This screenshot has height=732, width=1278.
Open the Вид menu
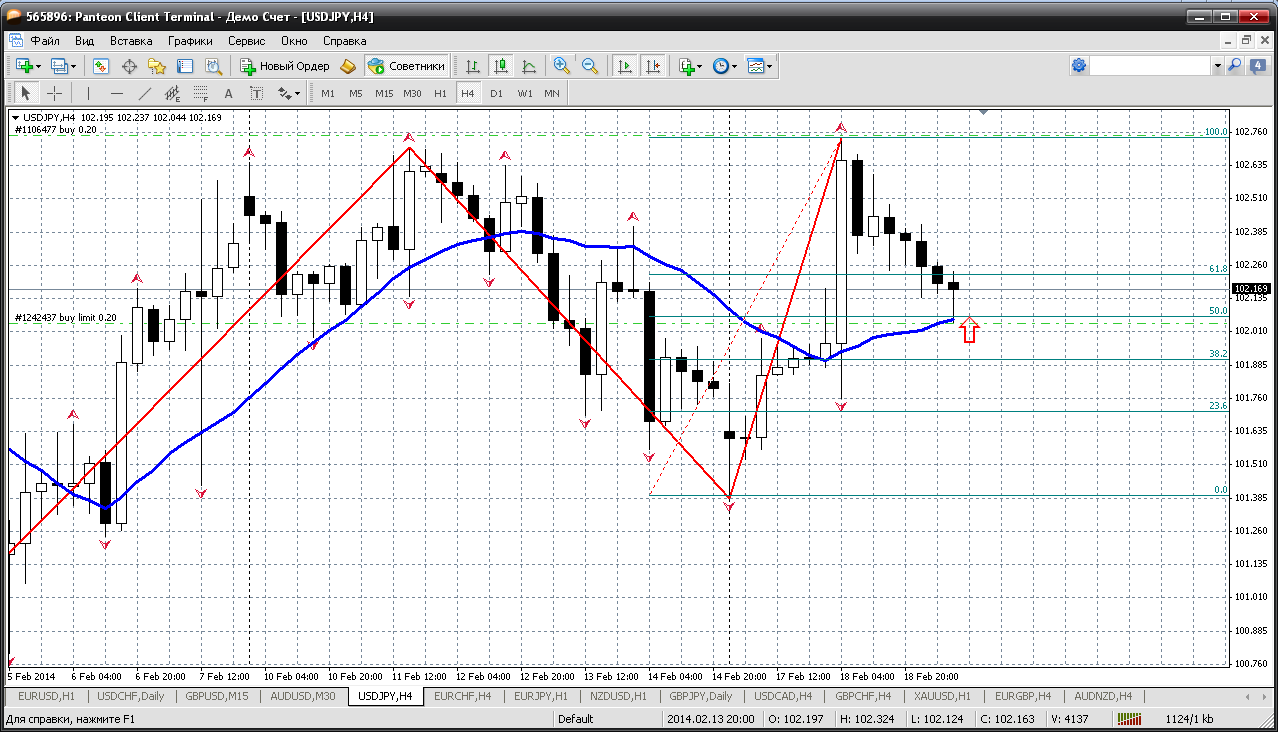tap(85, 41)
